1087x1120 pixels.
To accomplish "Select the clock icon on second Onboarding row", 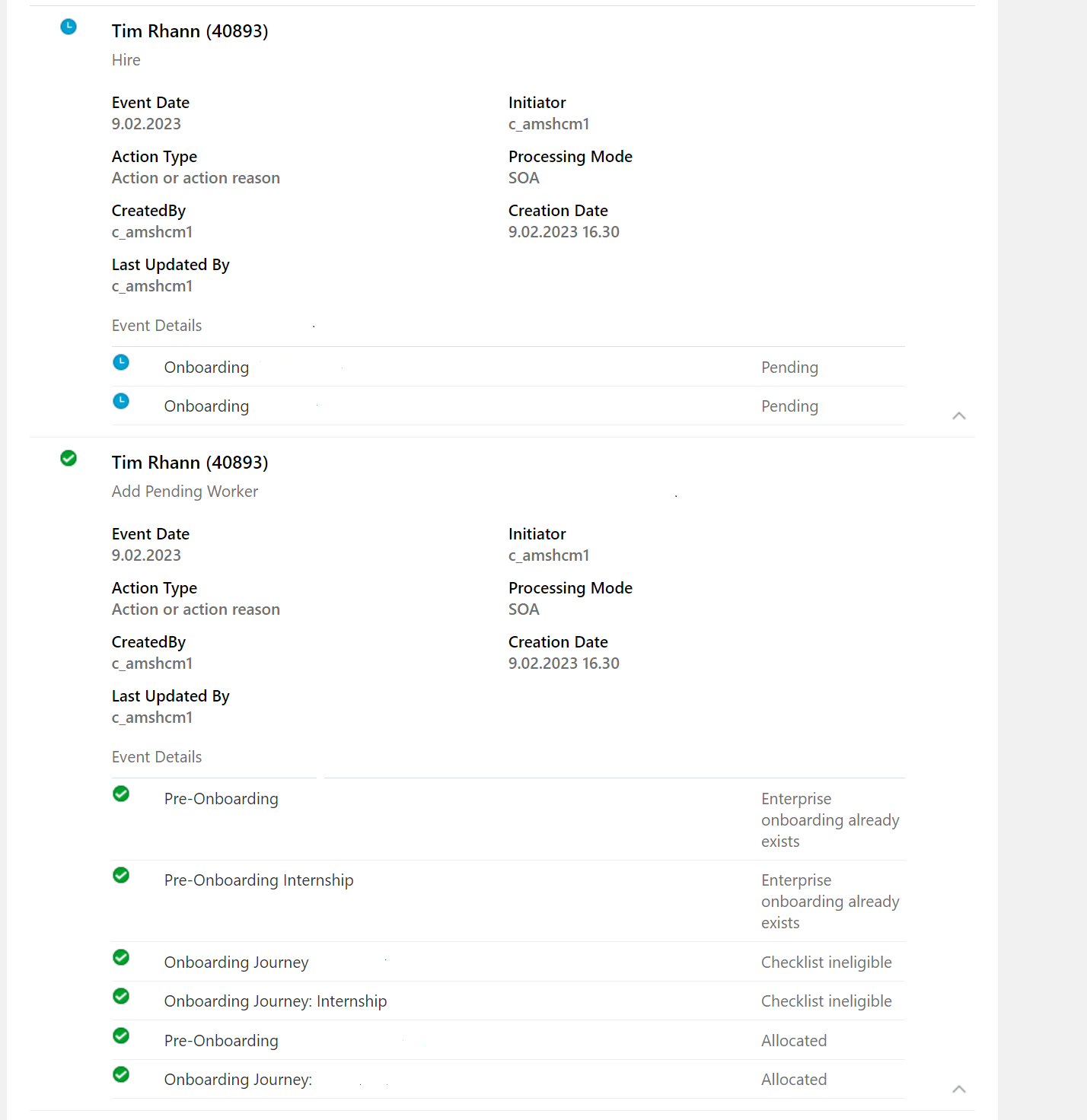I will [x=121, y=401].
